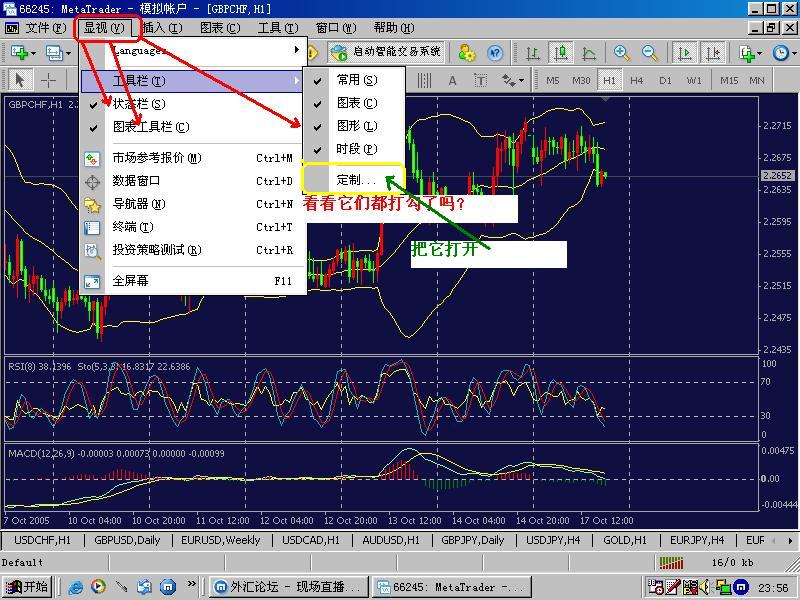Switch to the GOLD,H1 chart tab

click(x=624, y=540)
